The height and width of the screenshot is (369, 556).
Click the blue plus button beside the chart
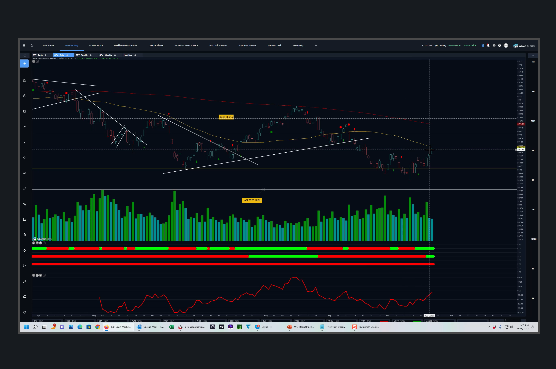24,63
